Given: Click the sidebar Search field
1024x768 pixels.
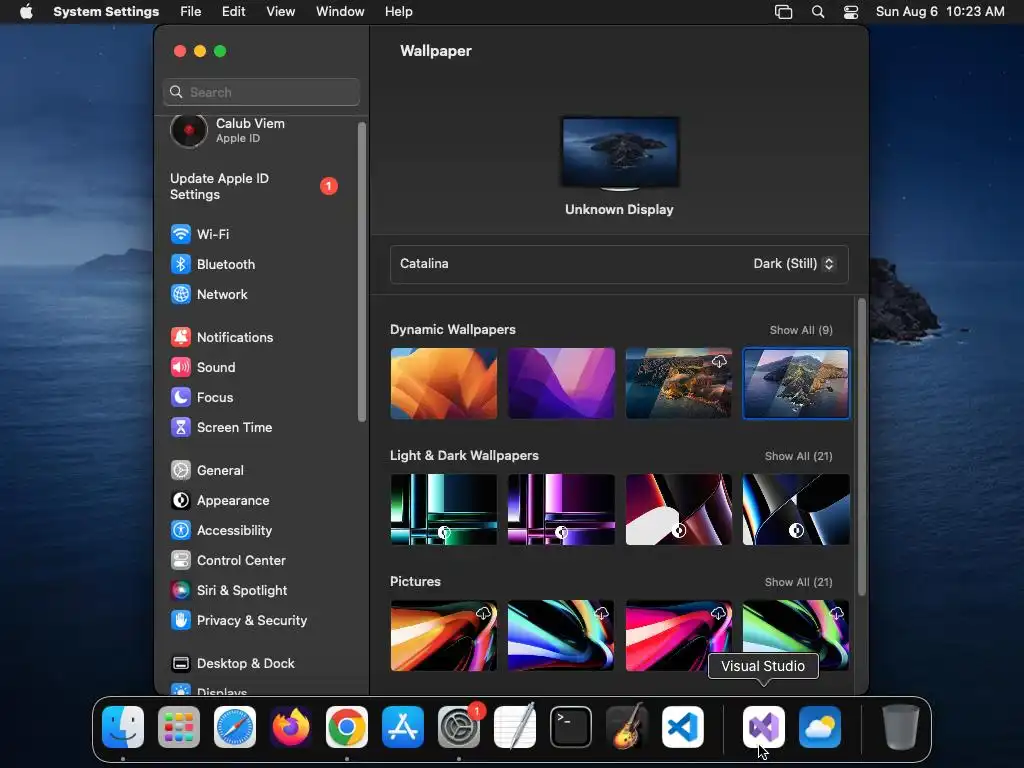Looking at the screenshot, I should point(261,92).
